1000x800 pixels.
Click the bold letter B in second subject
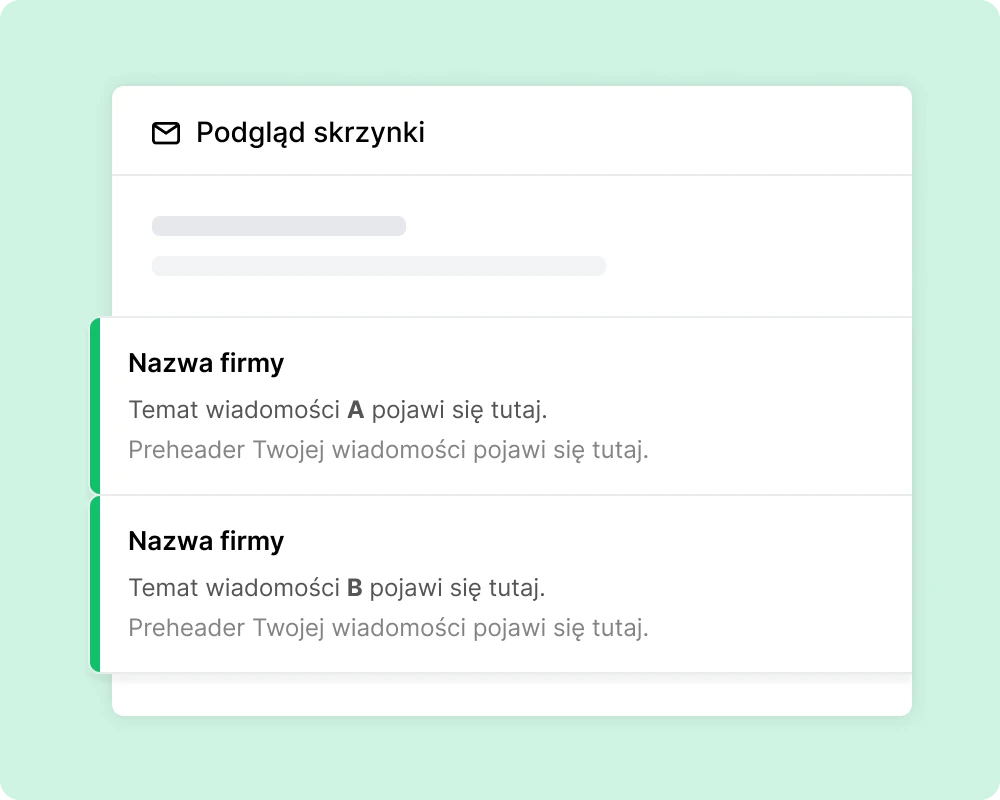(355, 588)
